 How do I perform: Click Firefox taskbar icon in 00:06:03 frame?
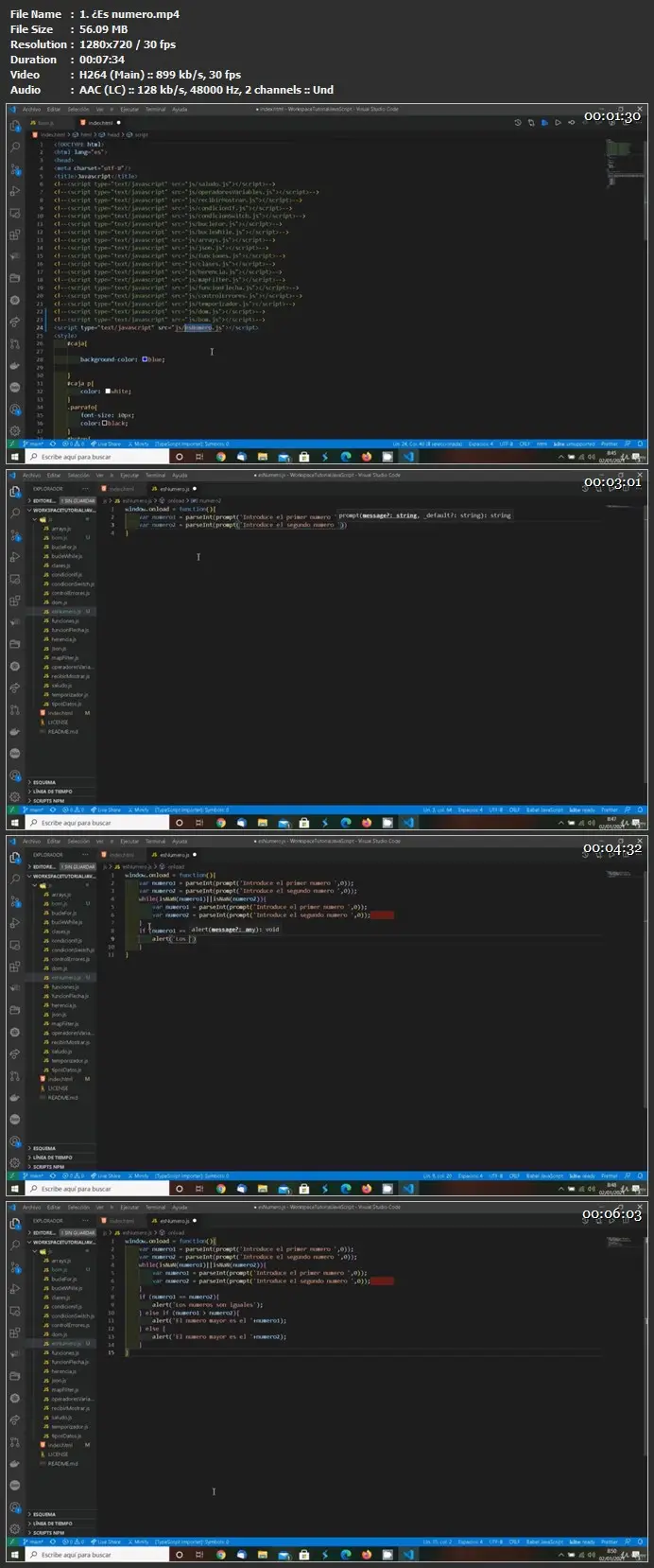368,1555
